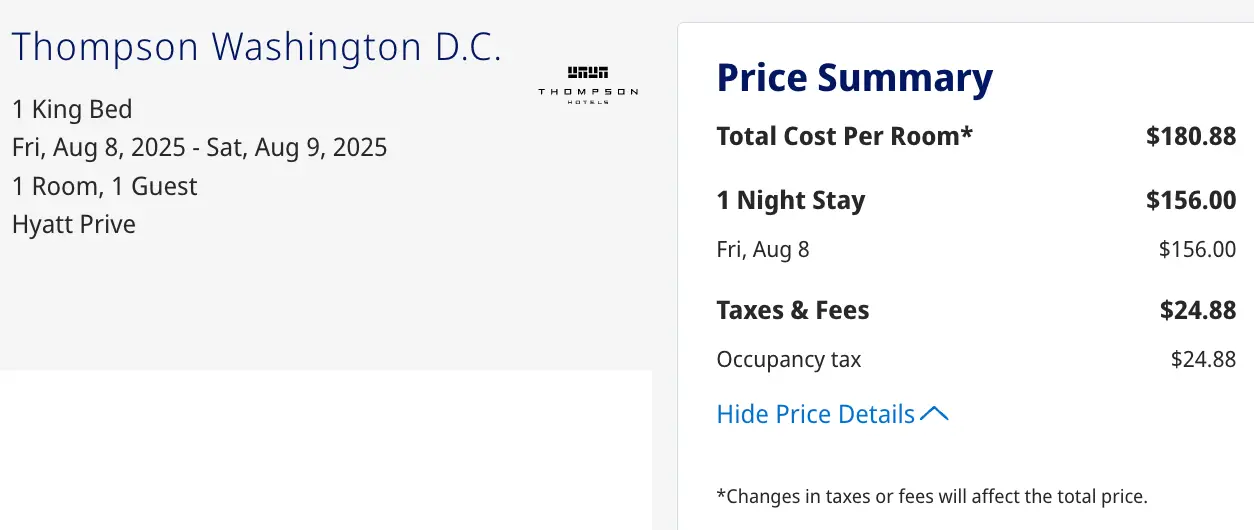Select the 1 King Bed room type text

pos(72,109)
